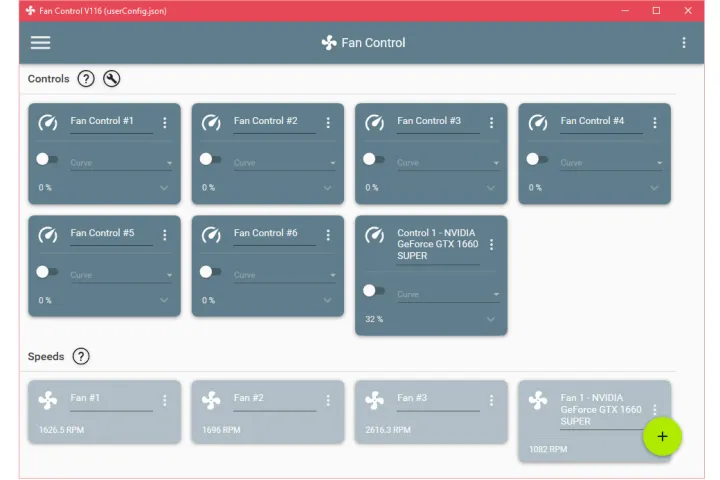The height and width of the screenshot is (480, 720).
Task: Maximize the Fan Control window
Action: [x=656, y=11]
